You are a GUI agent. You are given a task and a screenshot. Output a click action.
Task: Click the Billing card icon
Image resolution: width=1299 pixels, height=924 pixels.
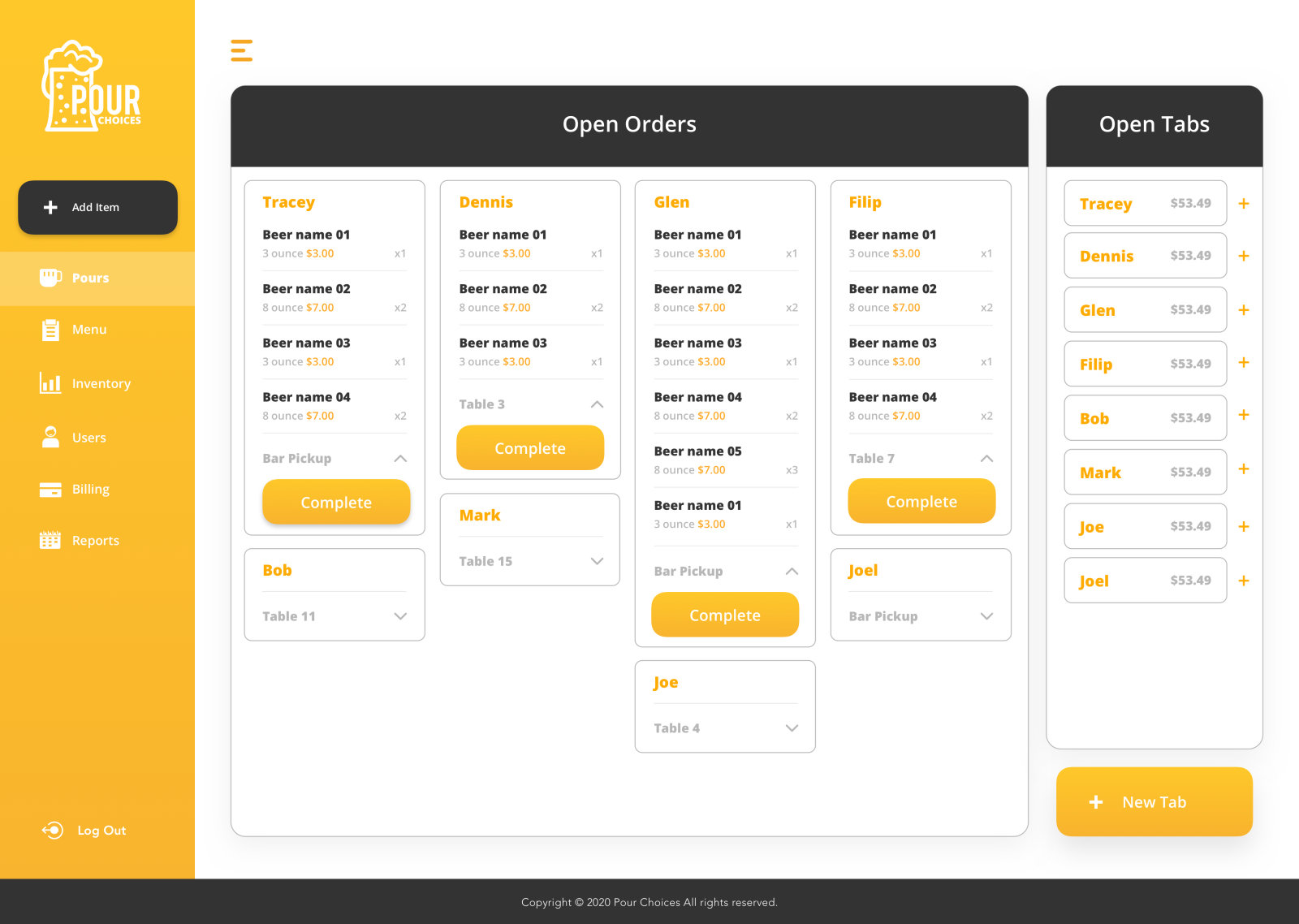[x=50, y=490]
